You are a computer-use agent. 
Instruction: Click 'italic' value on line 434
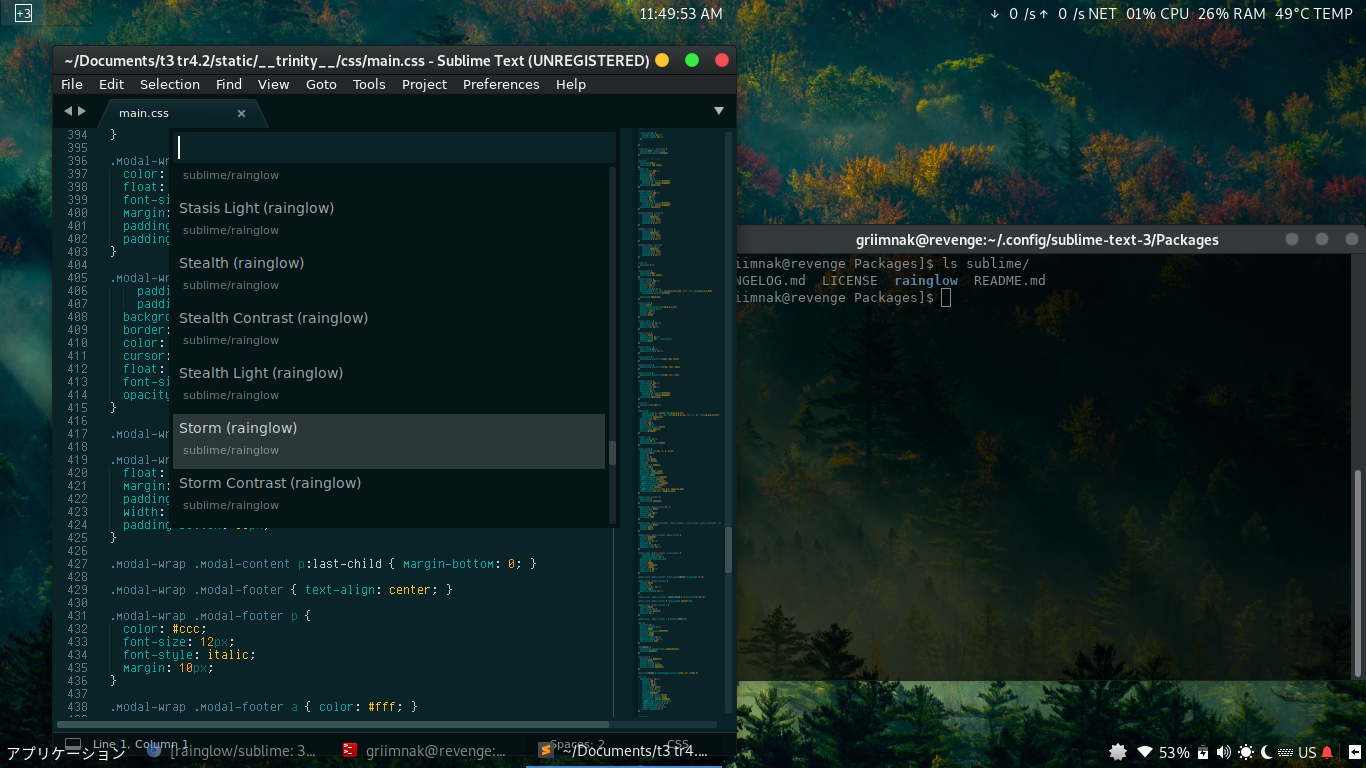[230, 655]
